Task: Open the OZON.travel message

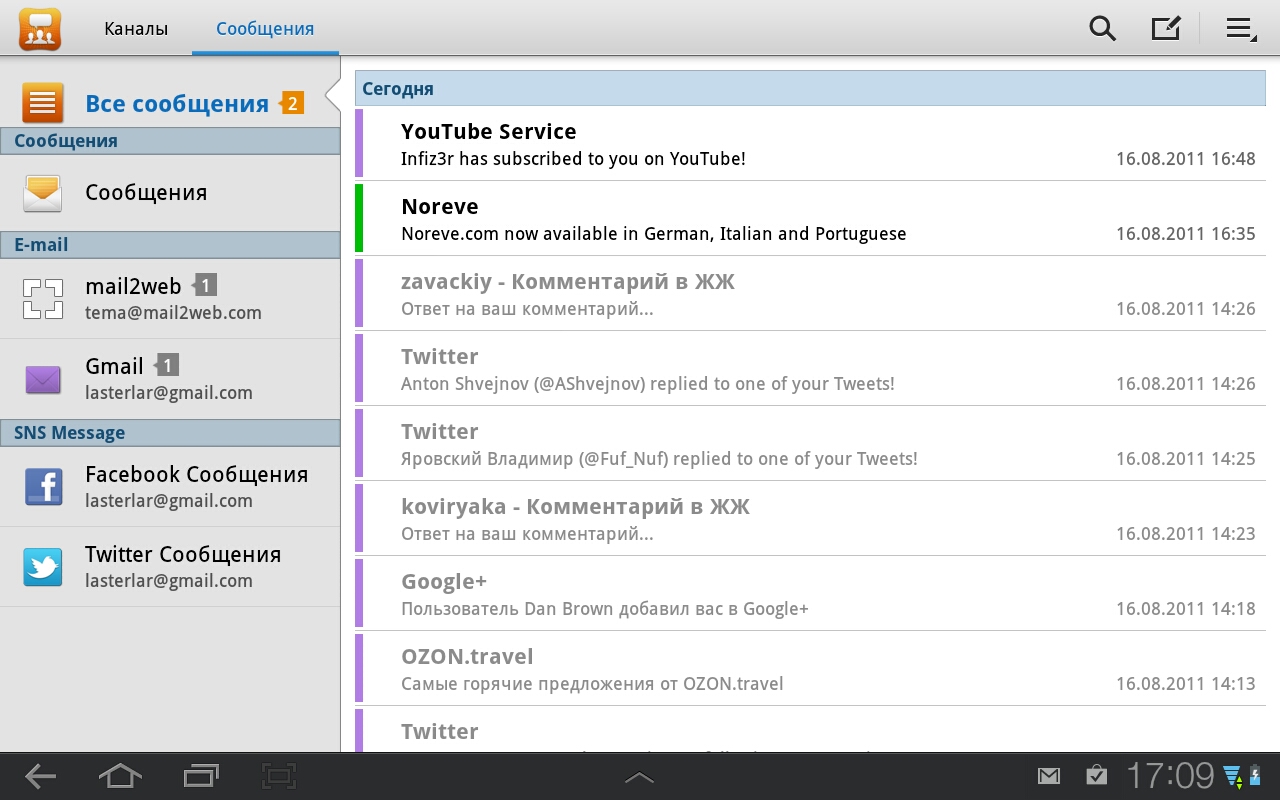Action: [x=810, y=668]
